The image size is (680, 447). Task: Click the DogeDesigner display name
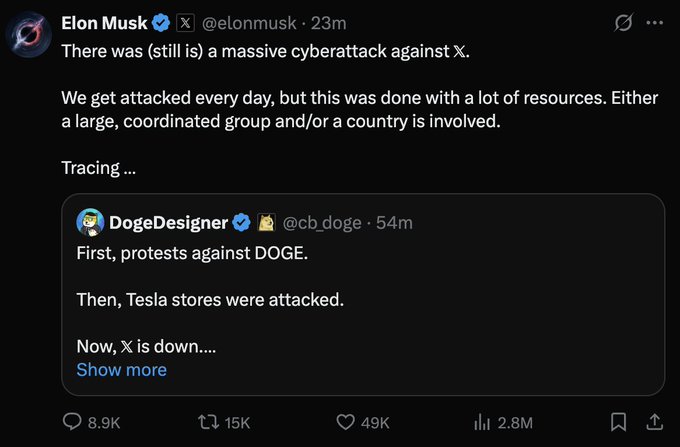(167, 222)
